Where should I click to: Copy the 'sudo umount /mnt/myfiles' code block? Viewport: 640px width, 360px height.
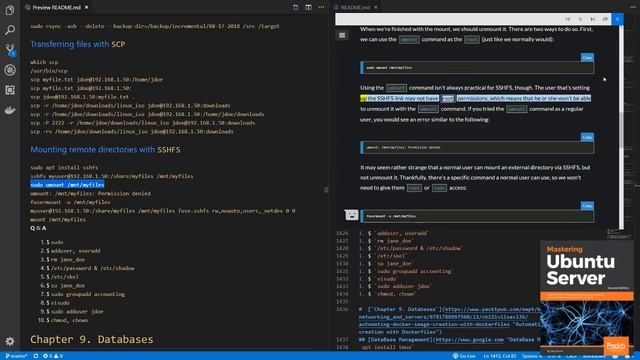point(587,58)
